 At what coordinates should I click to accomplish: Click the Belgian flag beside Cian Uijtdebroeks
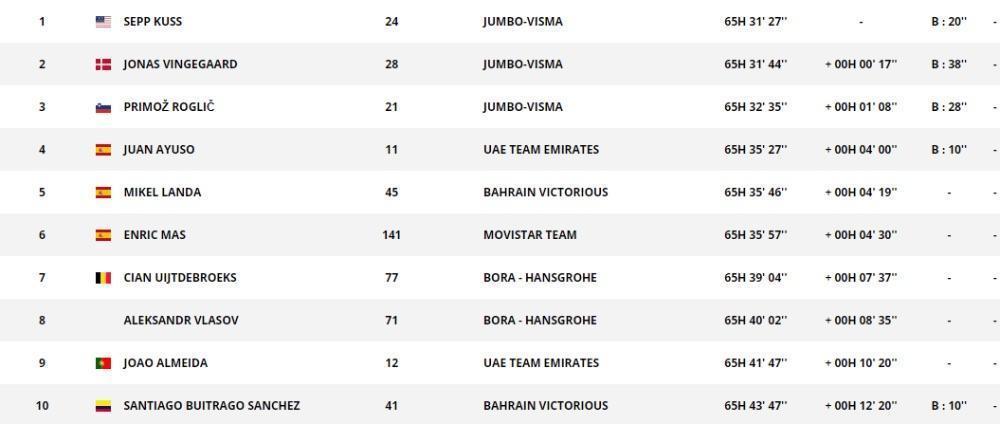(x=103, y=278)
